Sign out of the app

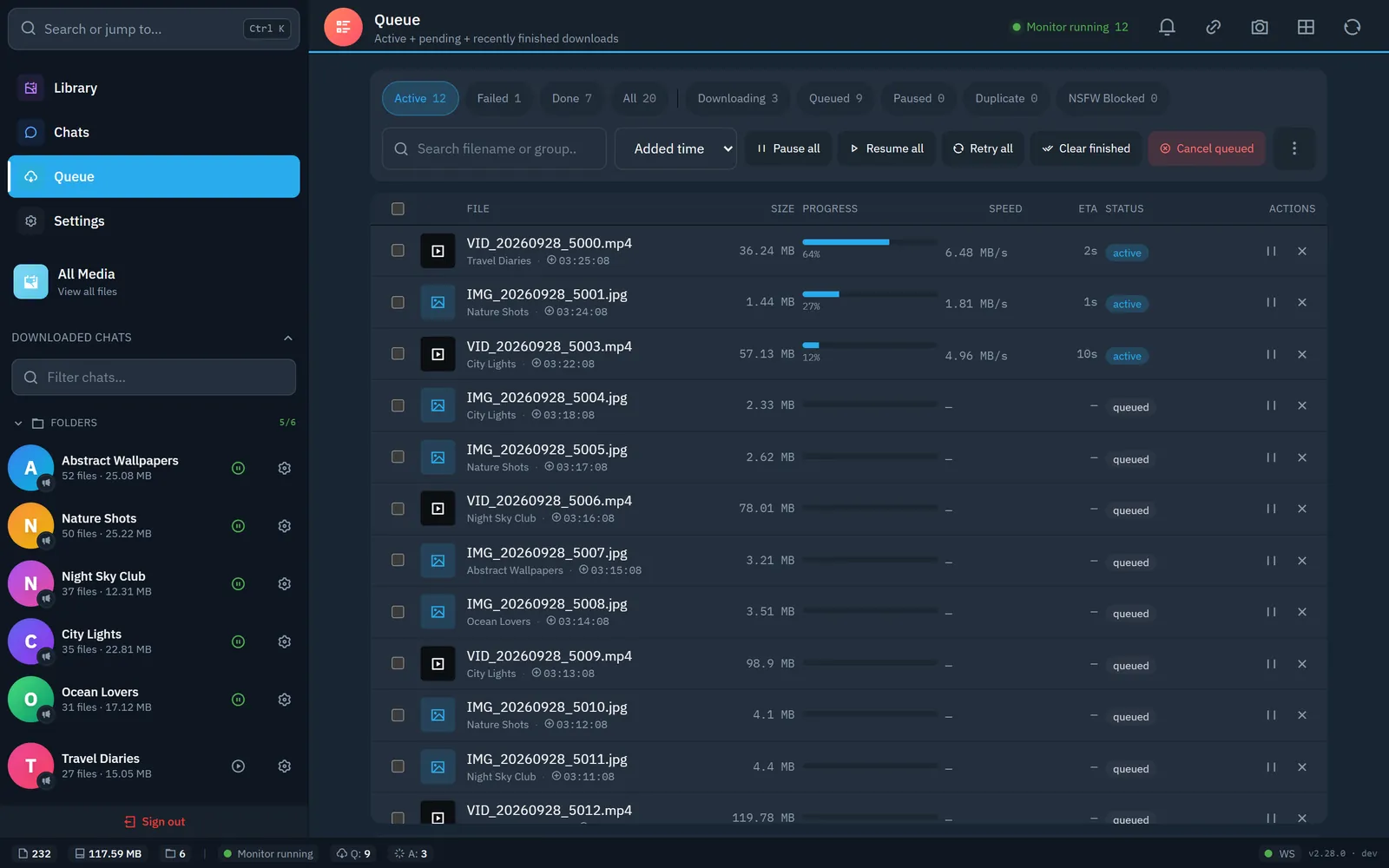pos(155,821)
